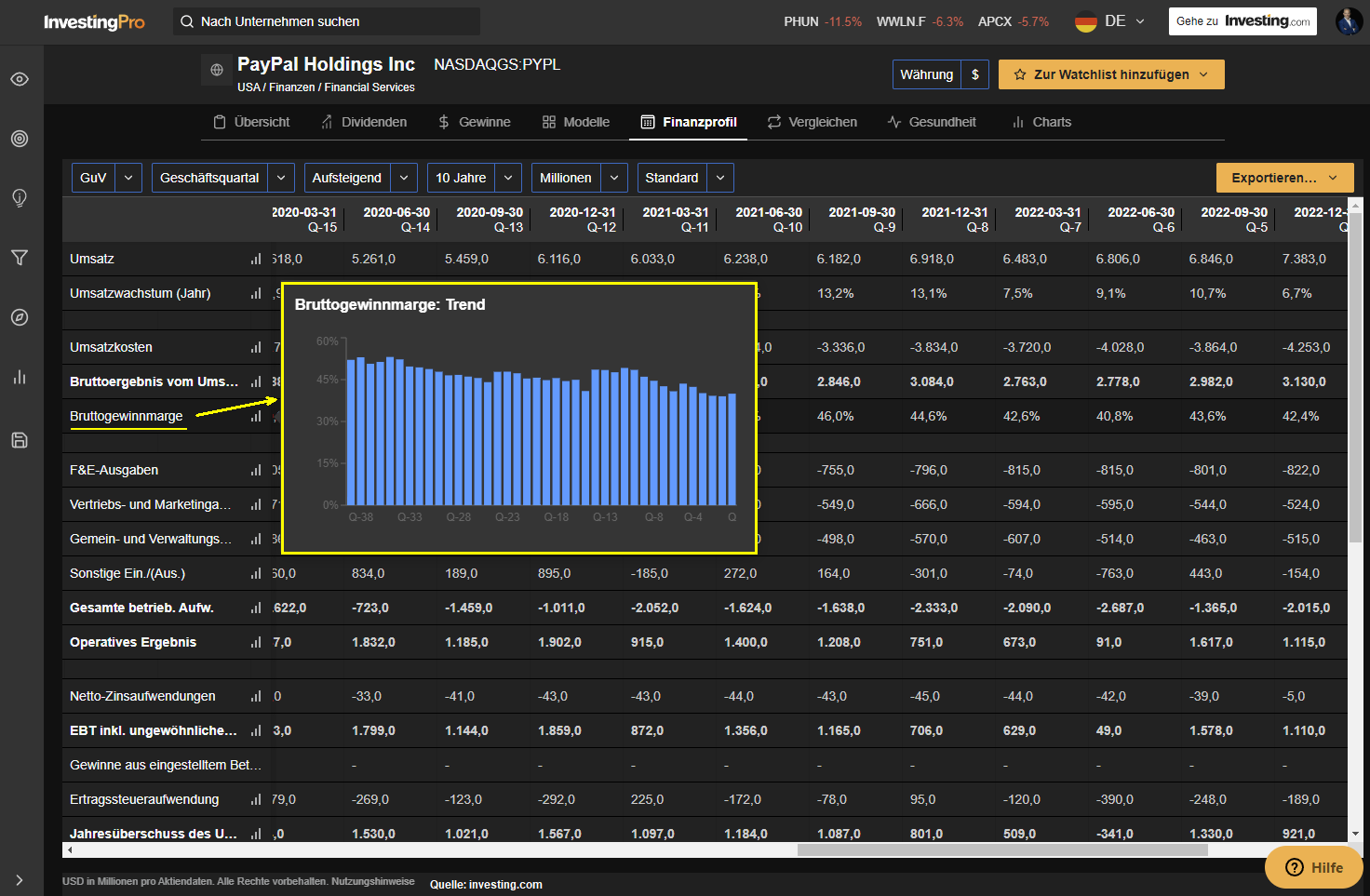
Task: Open the Standard view dropdown
Action: click(x=686, y=178)
